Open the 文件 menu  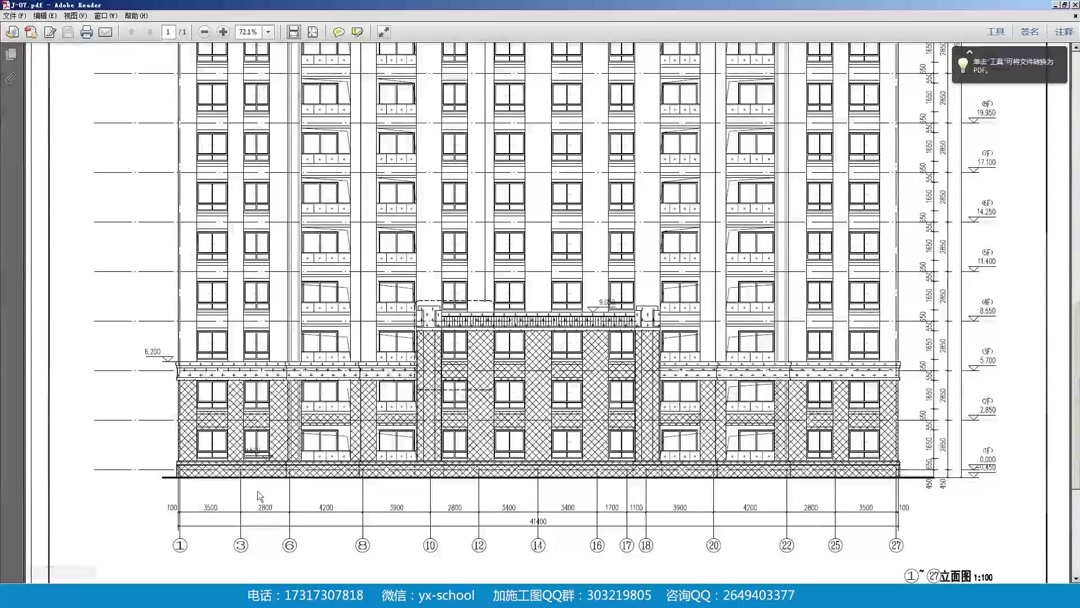[14, 15]
